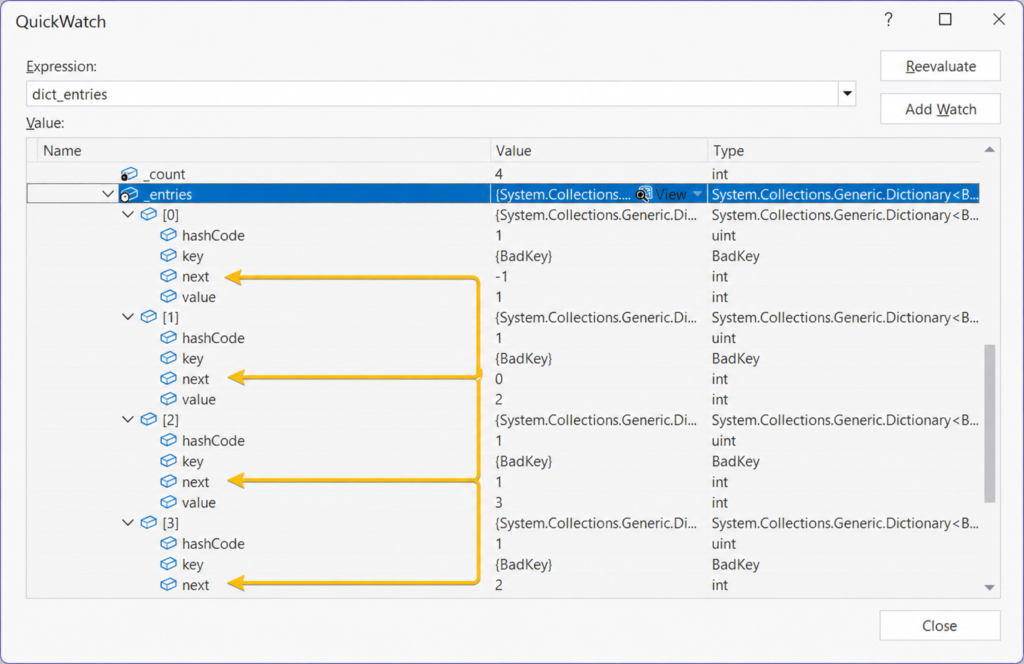This screenshot has width=1024, height=664.
Task: Click the [1] entry object icon
Action: 149,317
